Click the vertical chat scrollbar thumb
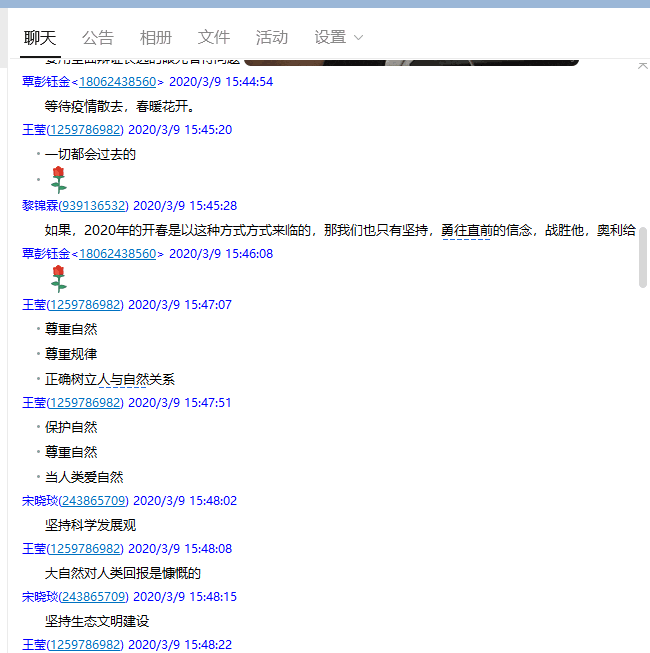The width and height of the screenshot is (650, 653). 643,257
